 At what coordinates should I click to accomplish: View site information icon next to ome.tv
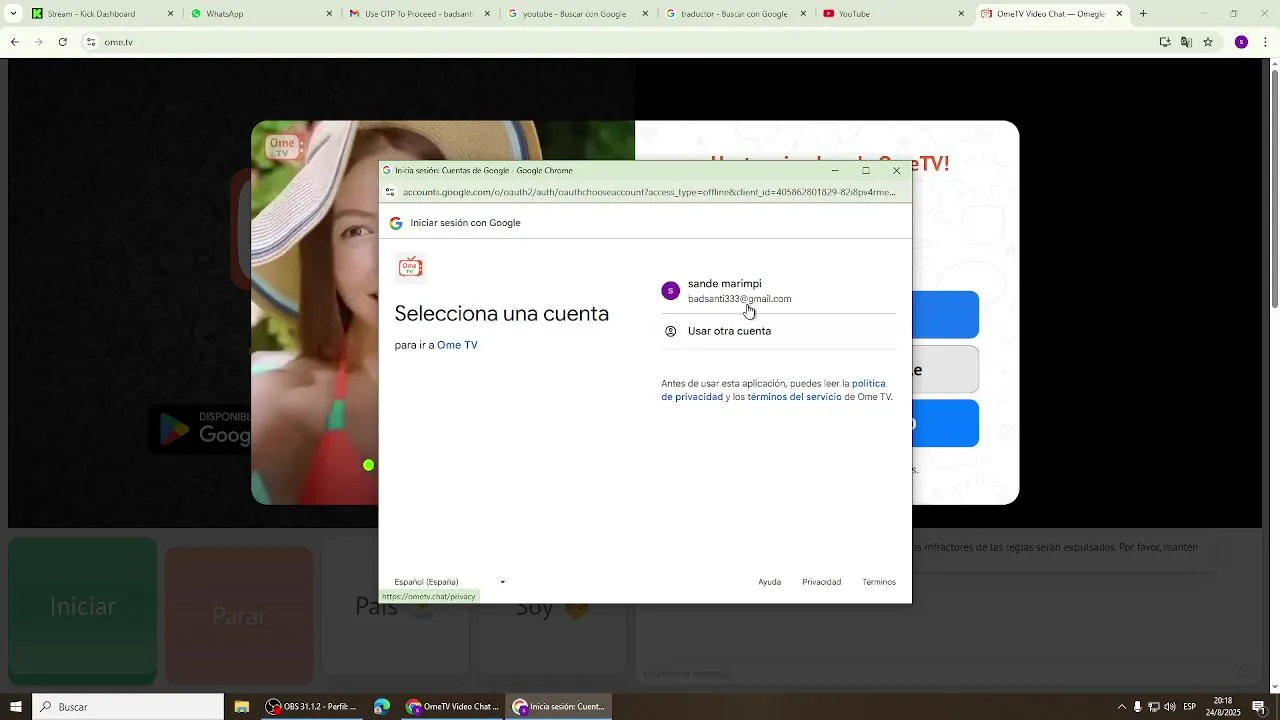point(91,42)
